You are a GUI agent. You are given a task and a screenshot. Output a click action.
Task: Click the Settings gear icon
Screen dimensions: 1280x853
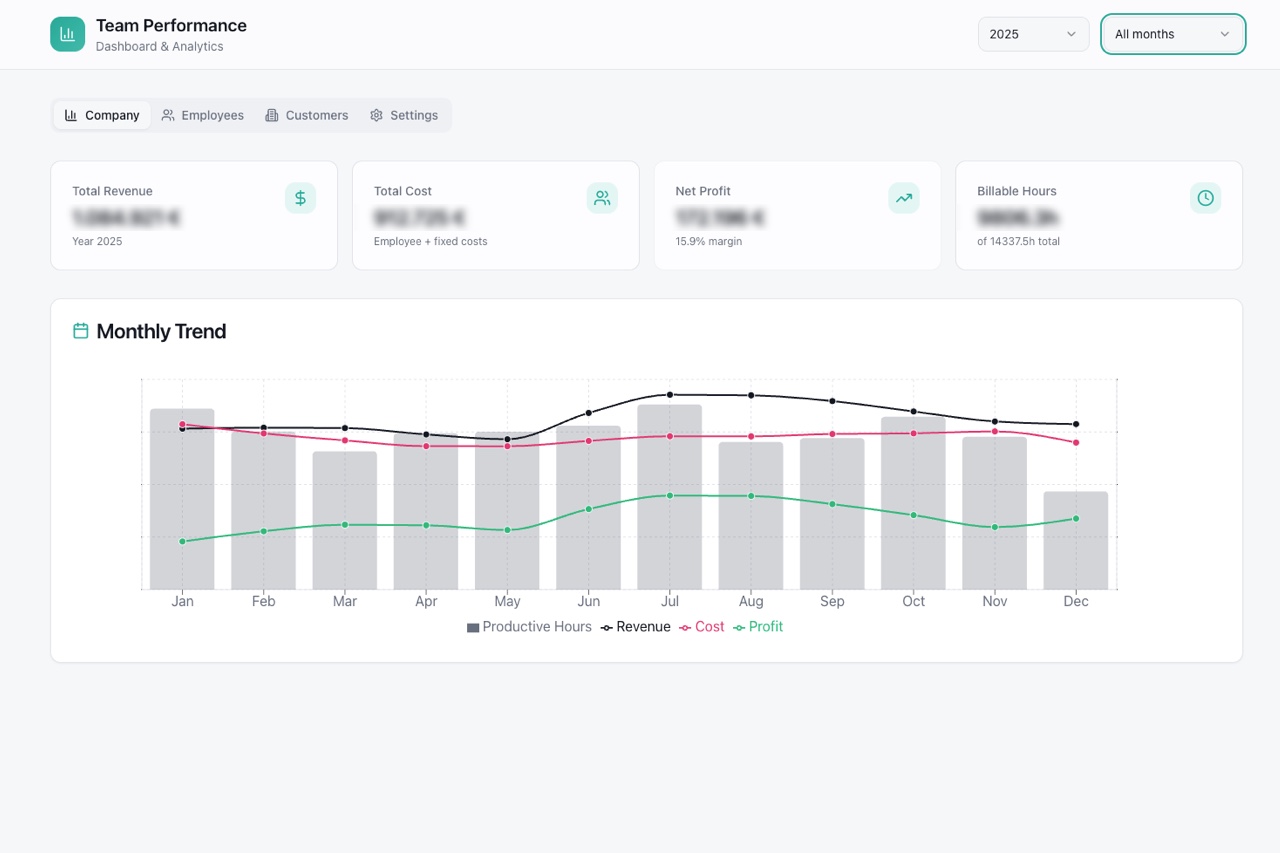point(375,115)
